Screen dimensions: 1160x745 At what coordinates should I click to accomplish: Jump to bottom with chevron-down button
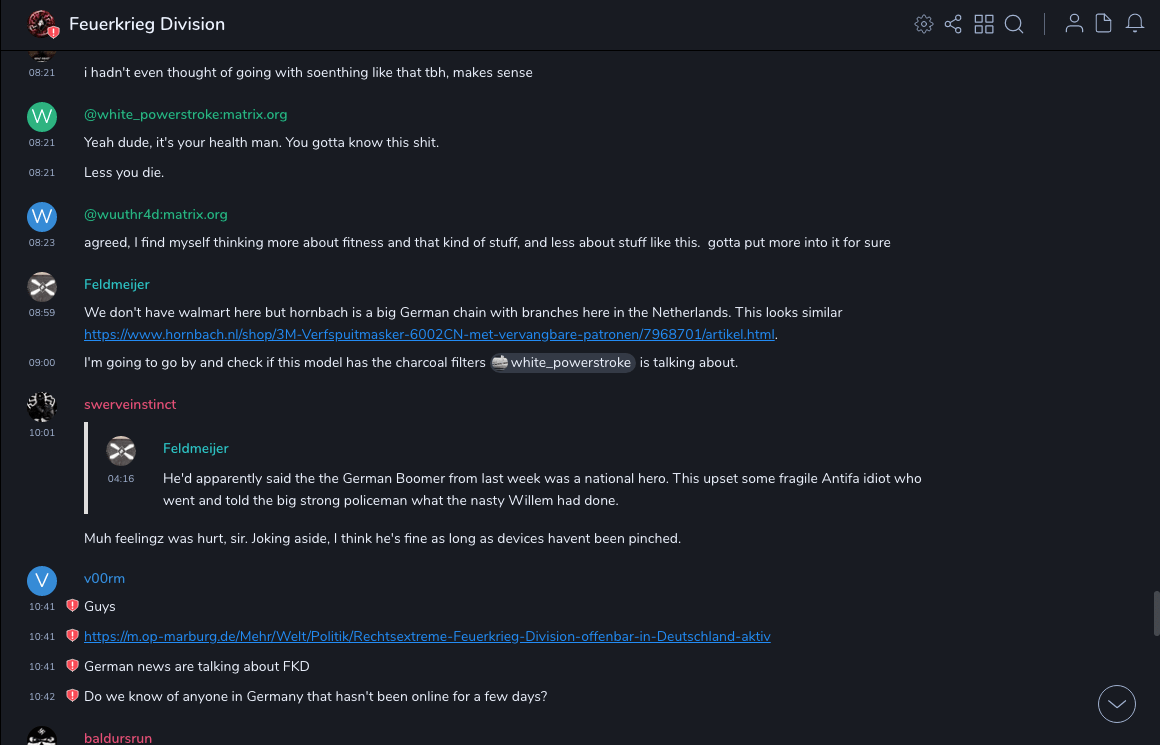click(x=1116, y=704)
